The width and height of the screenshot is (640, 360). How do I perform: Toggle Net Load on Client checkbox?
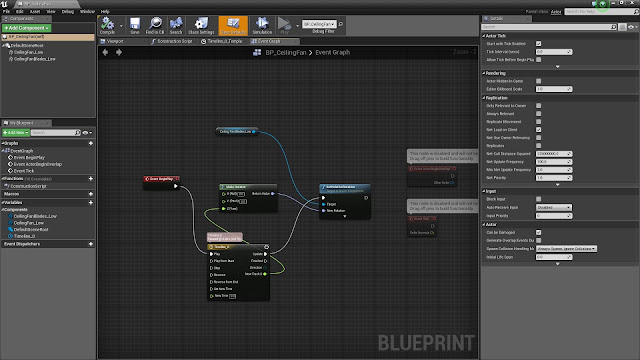tap(538, 129)
